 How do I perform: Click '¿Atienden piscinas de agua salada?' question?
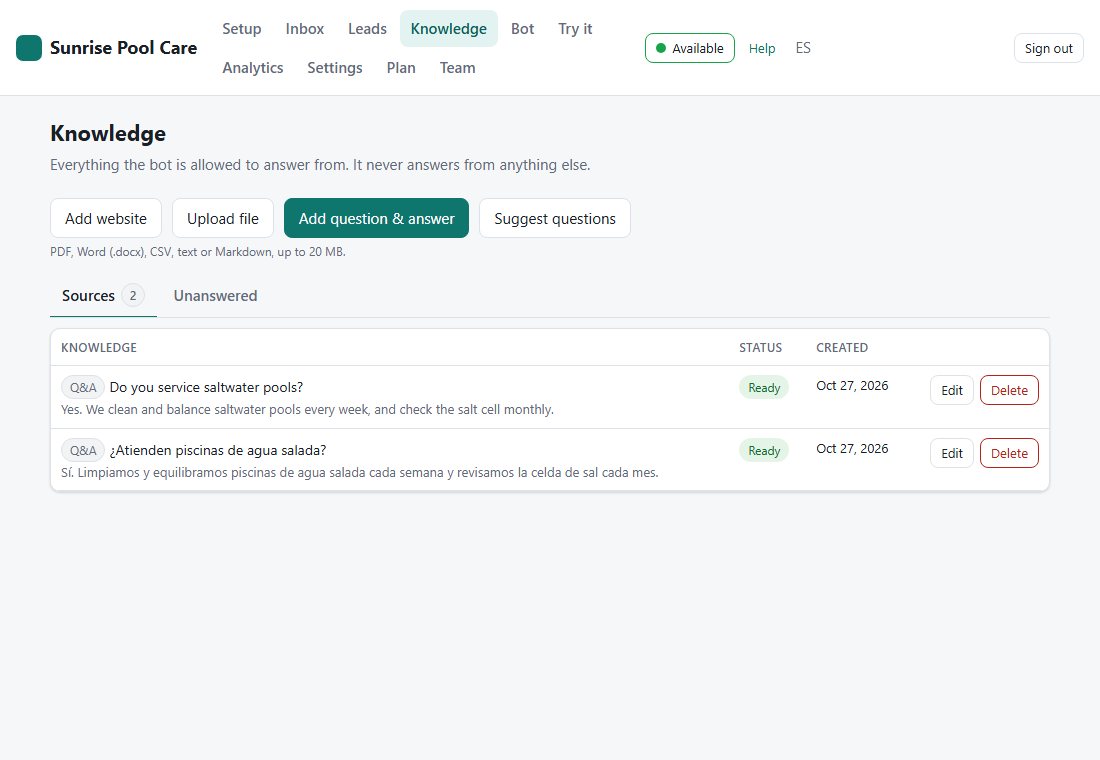(218, 451)
